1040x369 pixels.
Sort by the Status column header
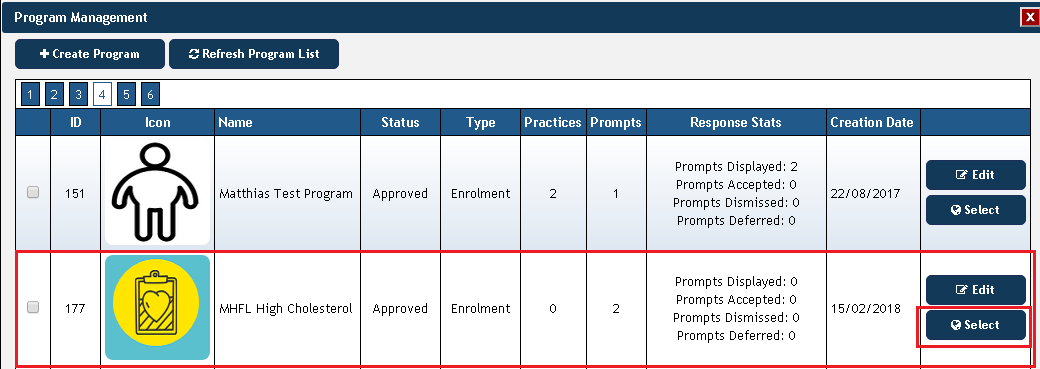pos(400,122)
